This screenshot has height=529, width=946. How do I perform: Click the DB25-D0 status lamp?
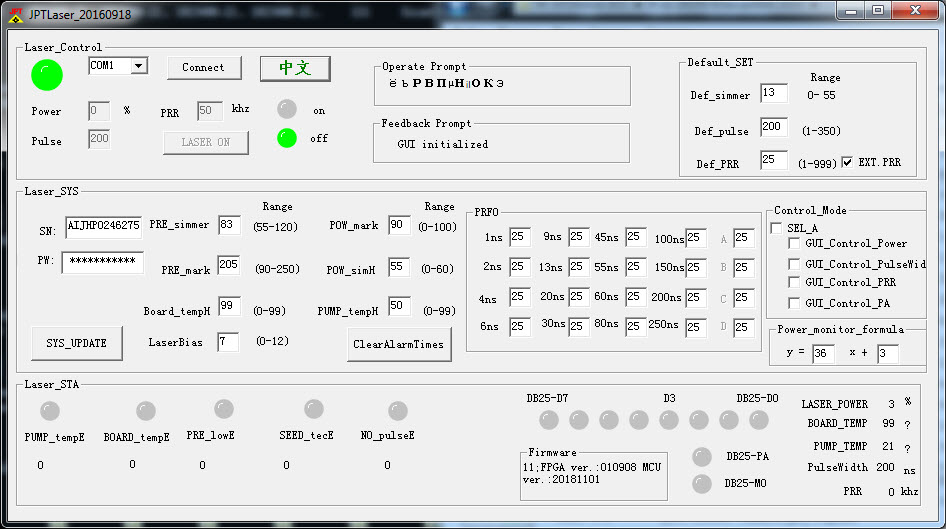point(758,420)
